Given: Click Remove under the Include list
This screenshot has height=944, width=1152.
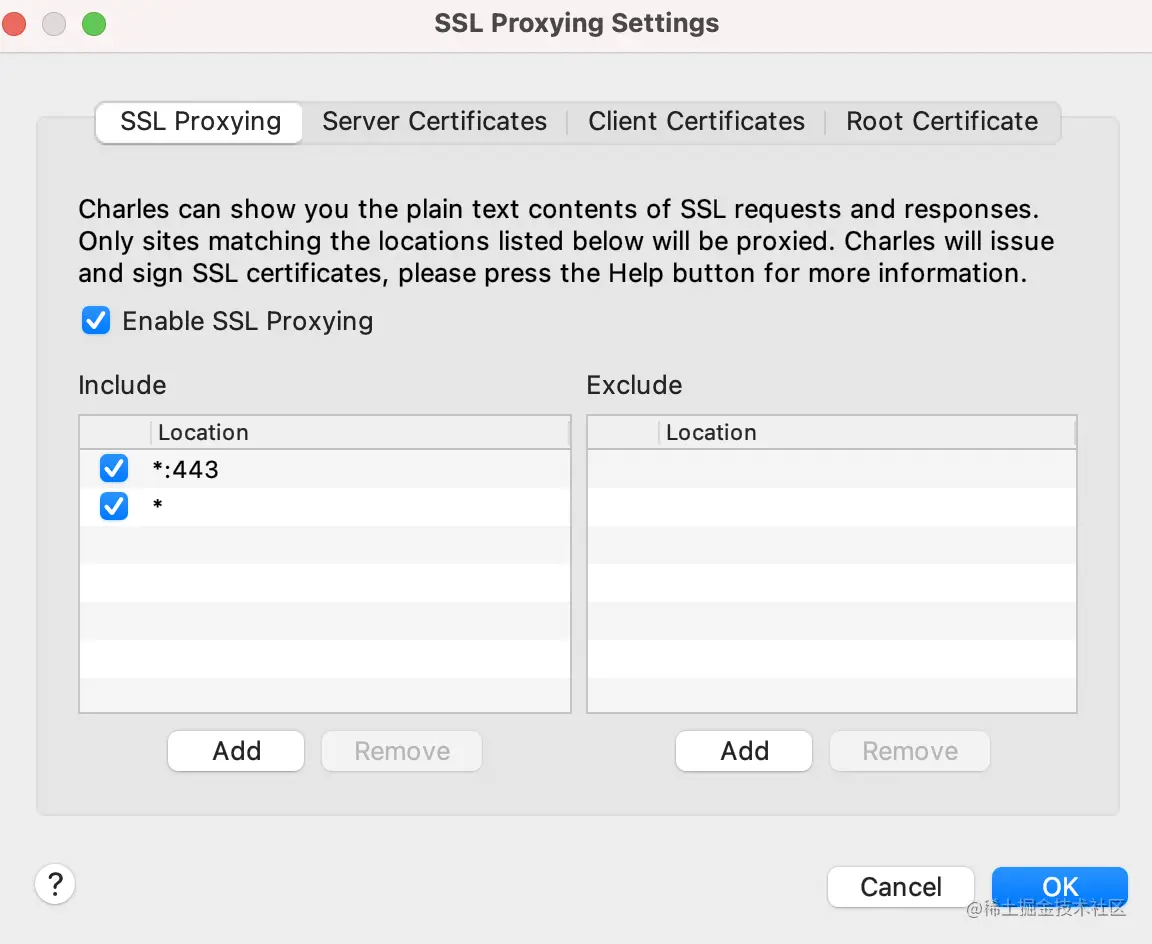Looking at the screenshot, I should (x=402, y=751).
